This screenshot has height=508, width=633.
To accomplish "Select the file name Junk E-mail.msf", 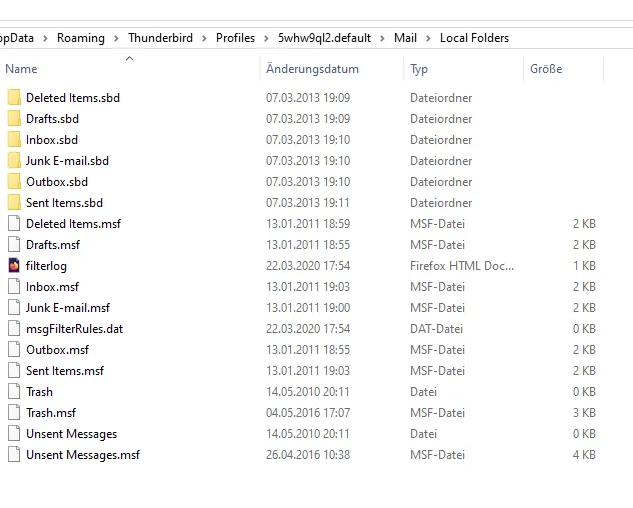I will 68,308.
